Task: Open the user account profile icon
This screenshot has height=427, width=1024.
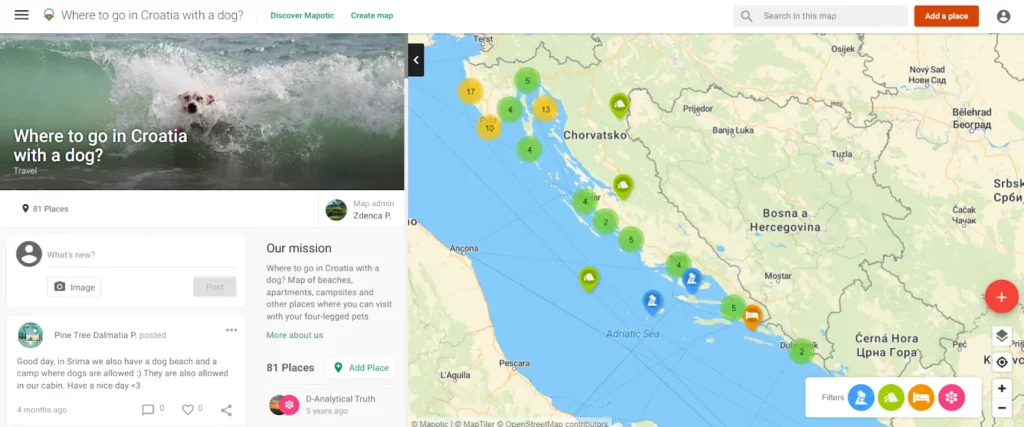Action: [1004, 16]
